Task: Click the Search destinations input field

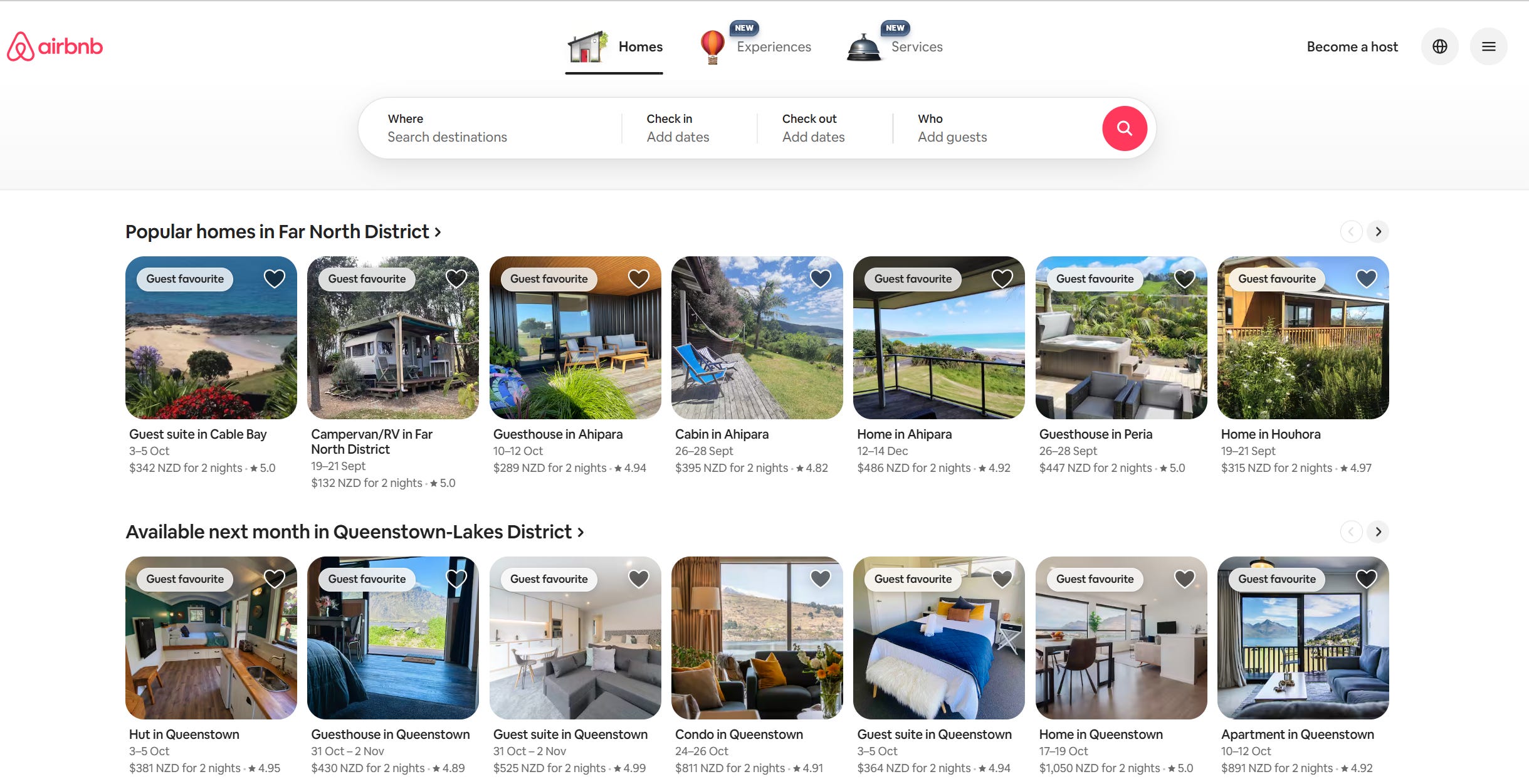Action: 446,137
